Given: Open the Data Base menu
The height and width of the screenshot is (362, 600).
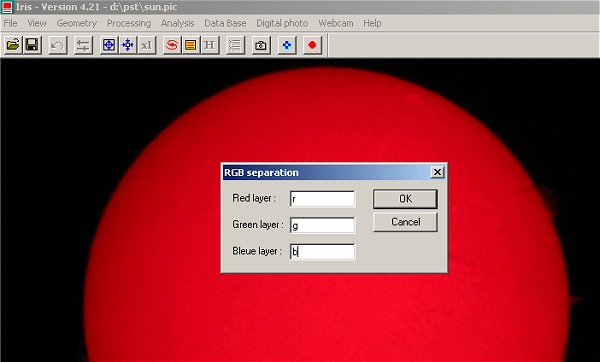Looking at the screenshot, I should coord(225,23).
